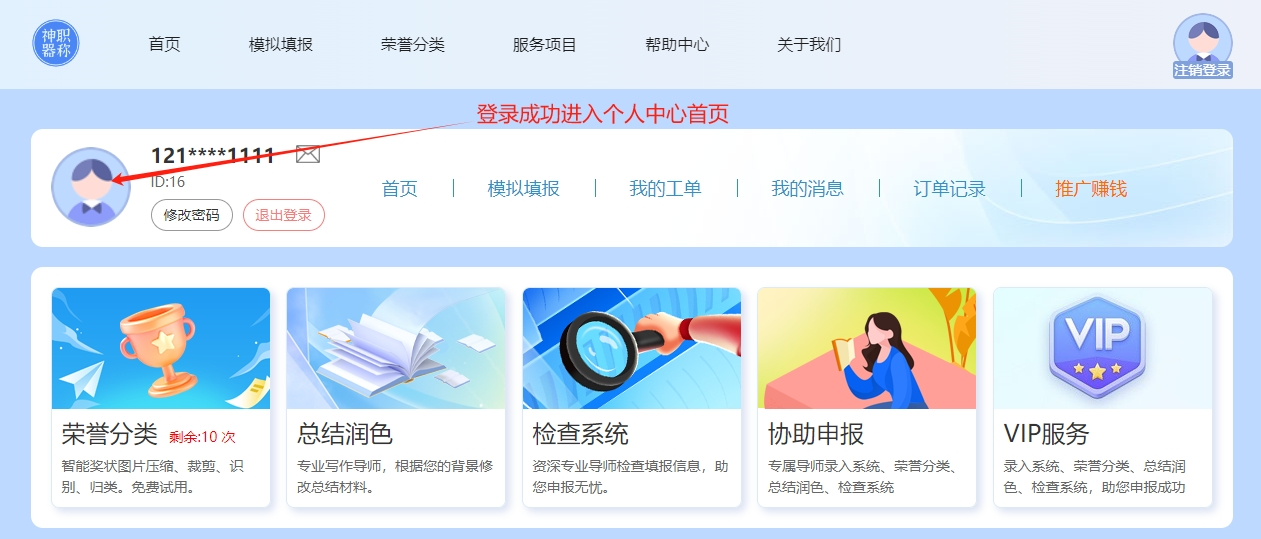Click the 修改密码 button
The image size is (1261, 539).
(x=192, y=215)
